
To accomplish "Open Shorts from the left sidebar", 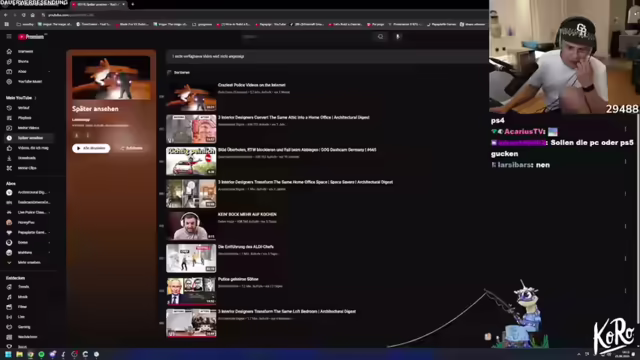I will (x=23, y=61).
